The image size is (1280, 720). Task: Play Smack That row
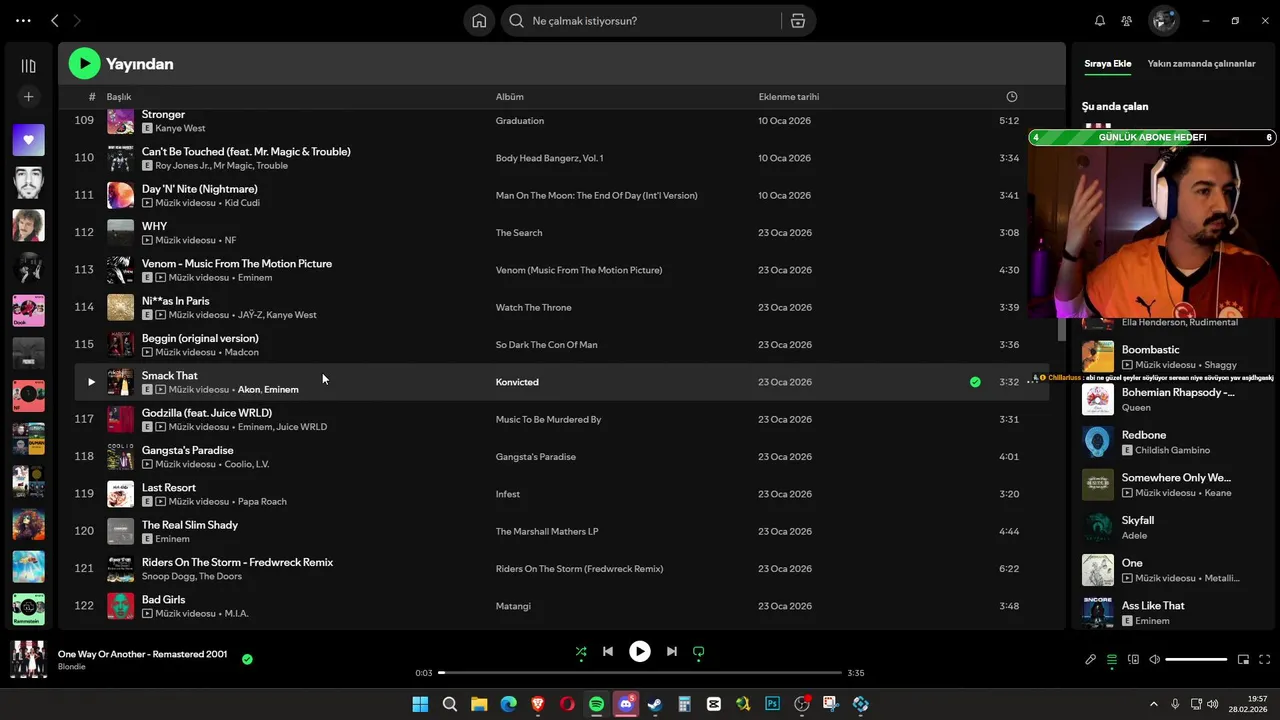tap(91, 382)
